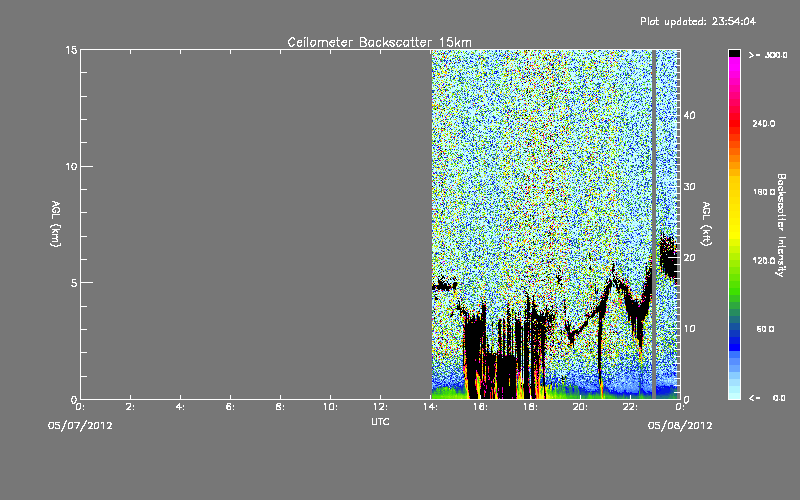The image size is (800, 500).
Task: Click the AGL (km) left axis label
Action: coord(56,224)
